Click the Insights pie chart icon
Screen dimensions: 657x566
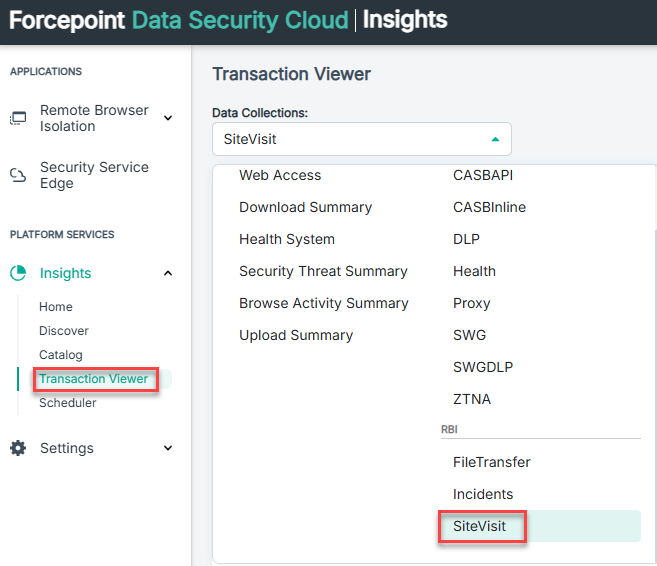tap(18, 273)
